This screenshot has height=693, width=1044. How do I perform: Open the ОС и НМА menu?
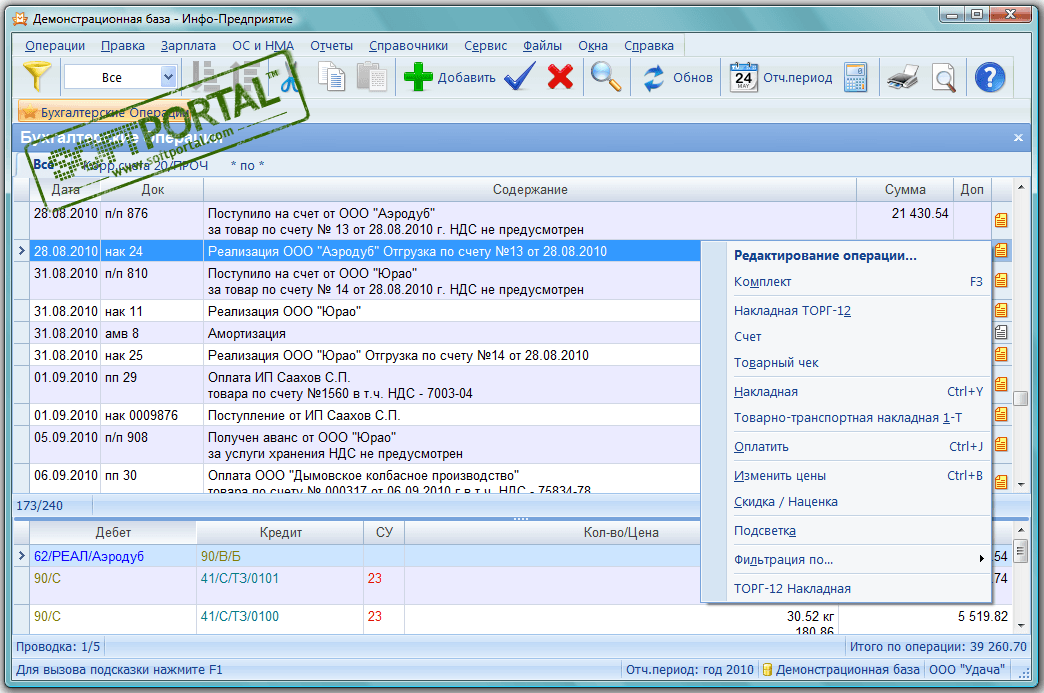263,46
